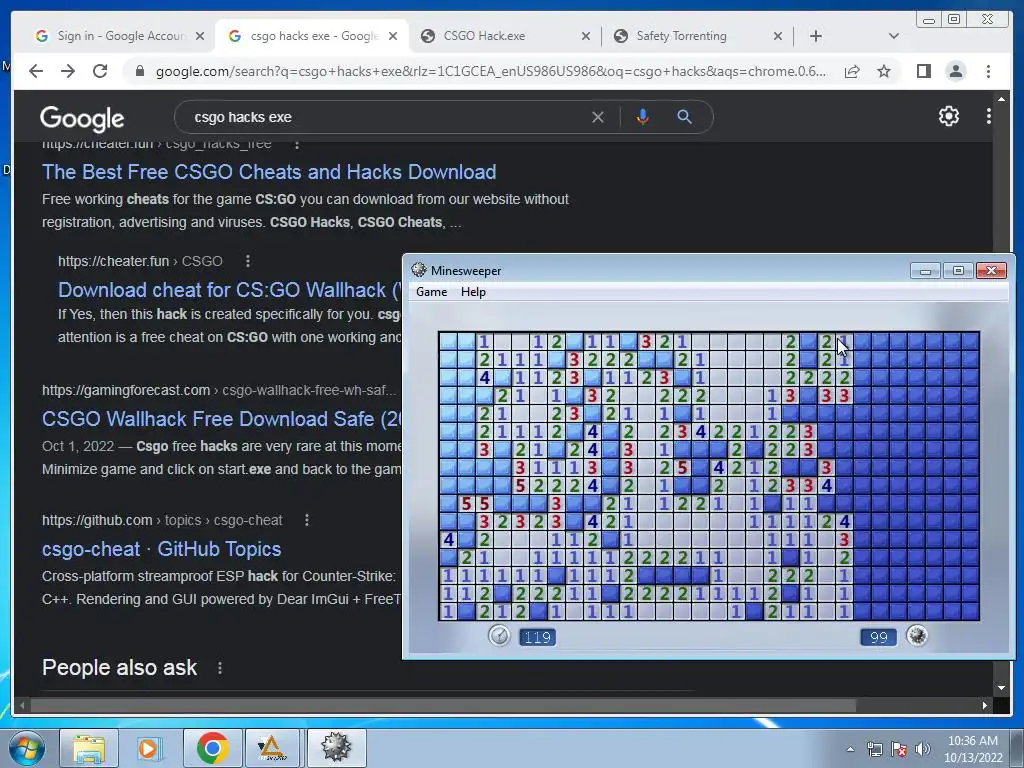The width and height of the screenshot is (1024, 768).
Task: Open Minesweeper from taskbar
Action: coord(336,748)
